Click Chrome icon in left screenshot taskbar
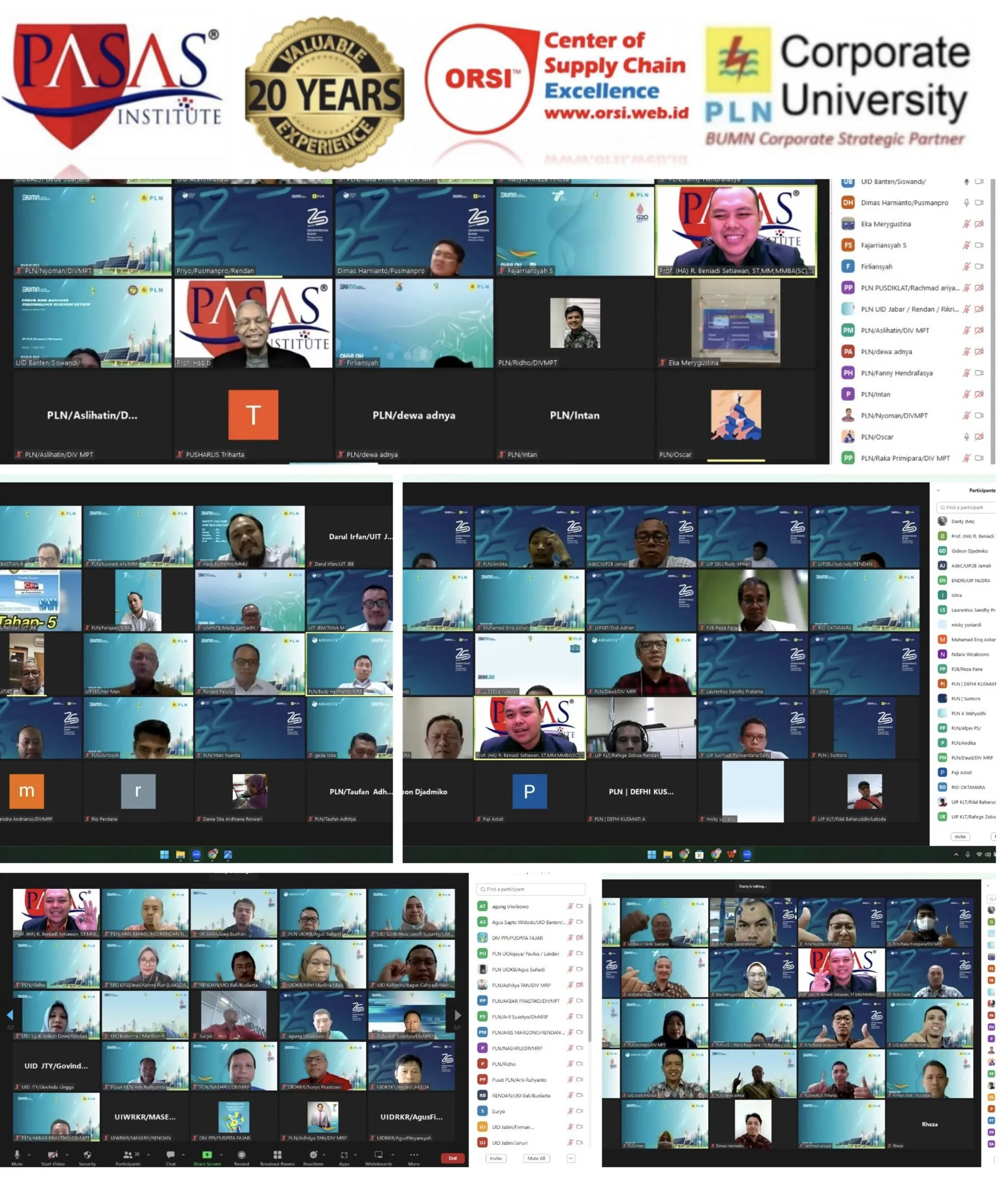Image resolution: width=1008 pixels, height=1181 pixels. click(x=212, y=854)
